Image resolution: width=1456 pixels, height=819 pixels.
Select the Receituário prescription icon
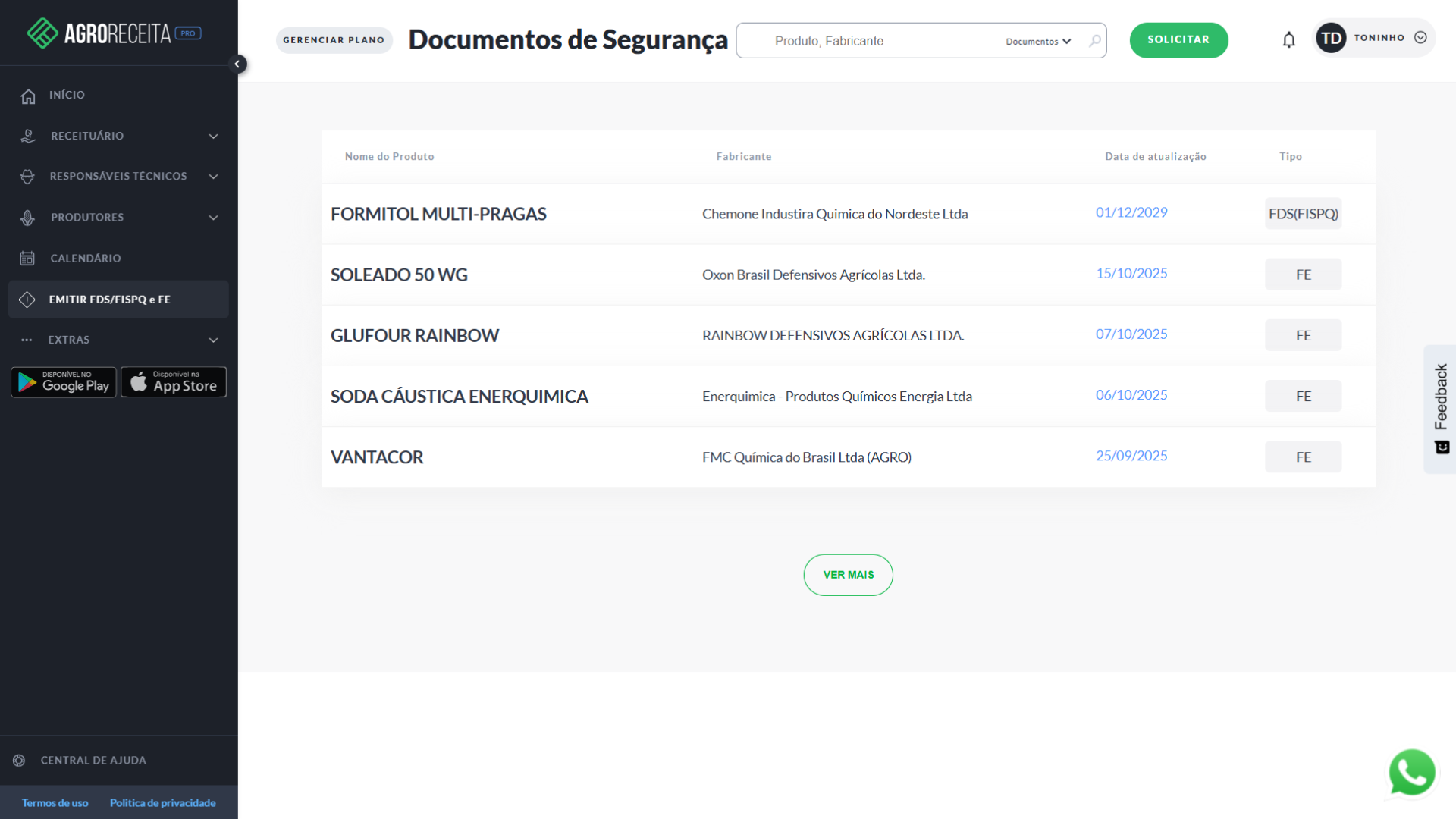pyautogui.click(x=27, y=136)
